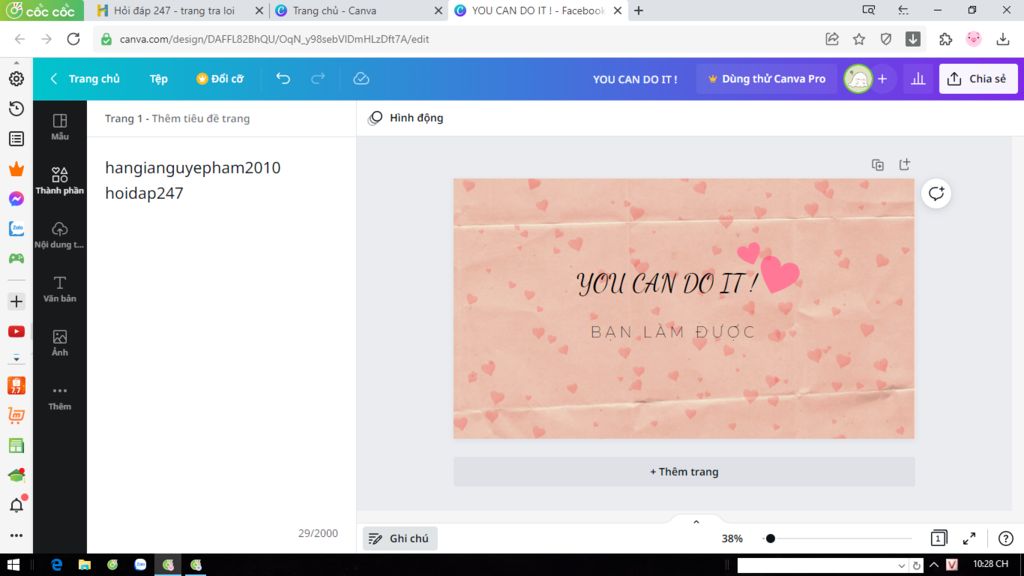This screenshot has width=1024, height=576.
Task: Toggle the Ghi chú notes panel
Action: coord(399,538)
